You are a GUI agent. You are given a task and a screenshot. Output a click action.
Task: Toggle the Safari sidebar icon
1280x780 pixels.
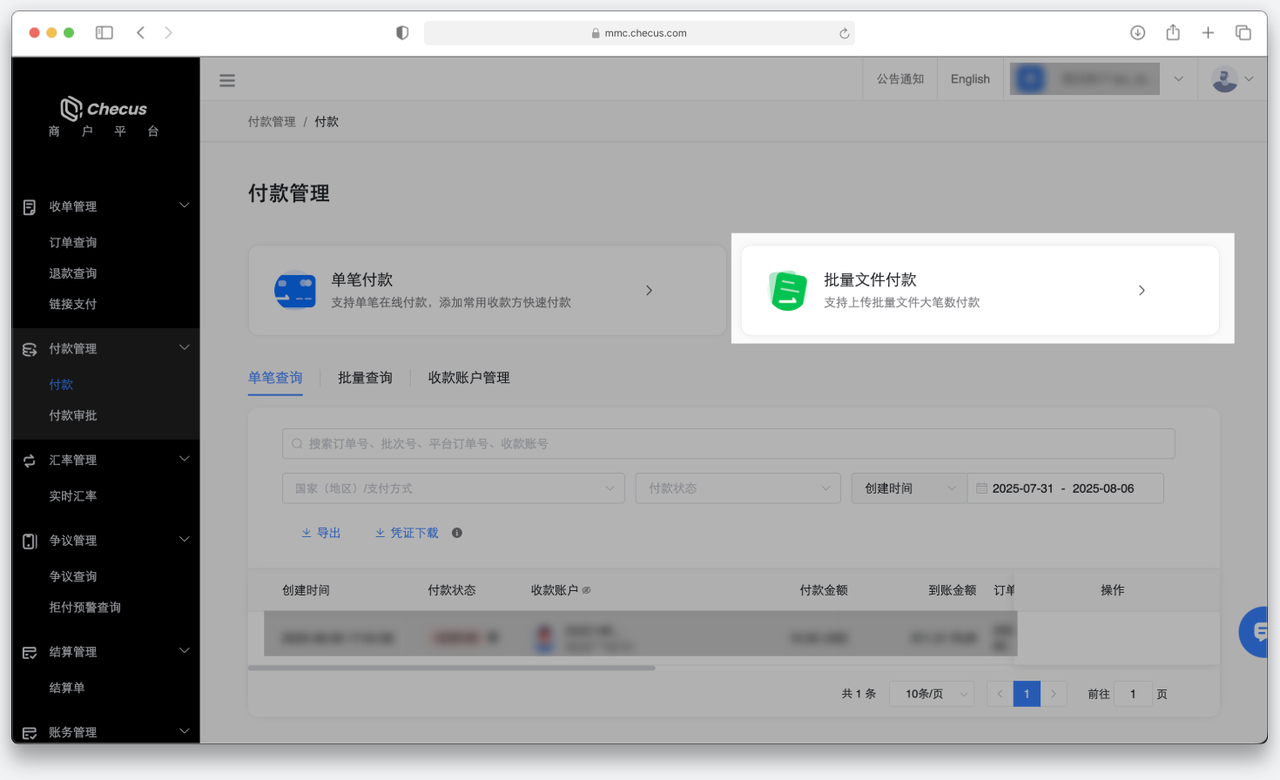tap(104, 33)
